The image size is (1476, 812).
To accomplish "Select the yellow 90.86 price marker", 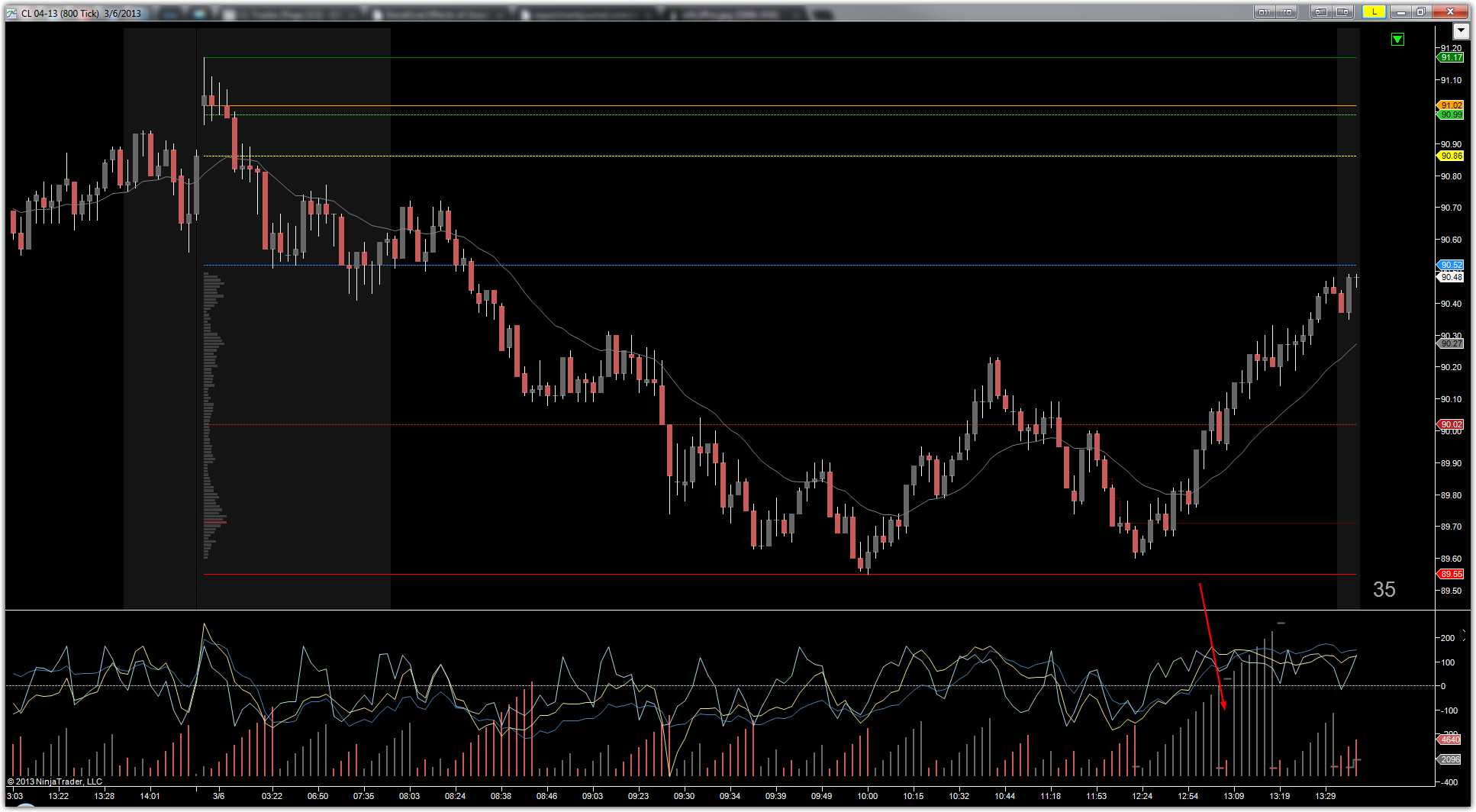I will [x=1452, y=156].
